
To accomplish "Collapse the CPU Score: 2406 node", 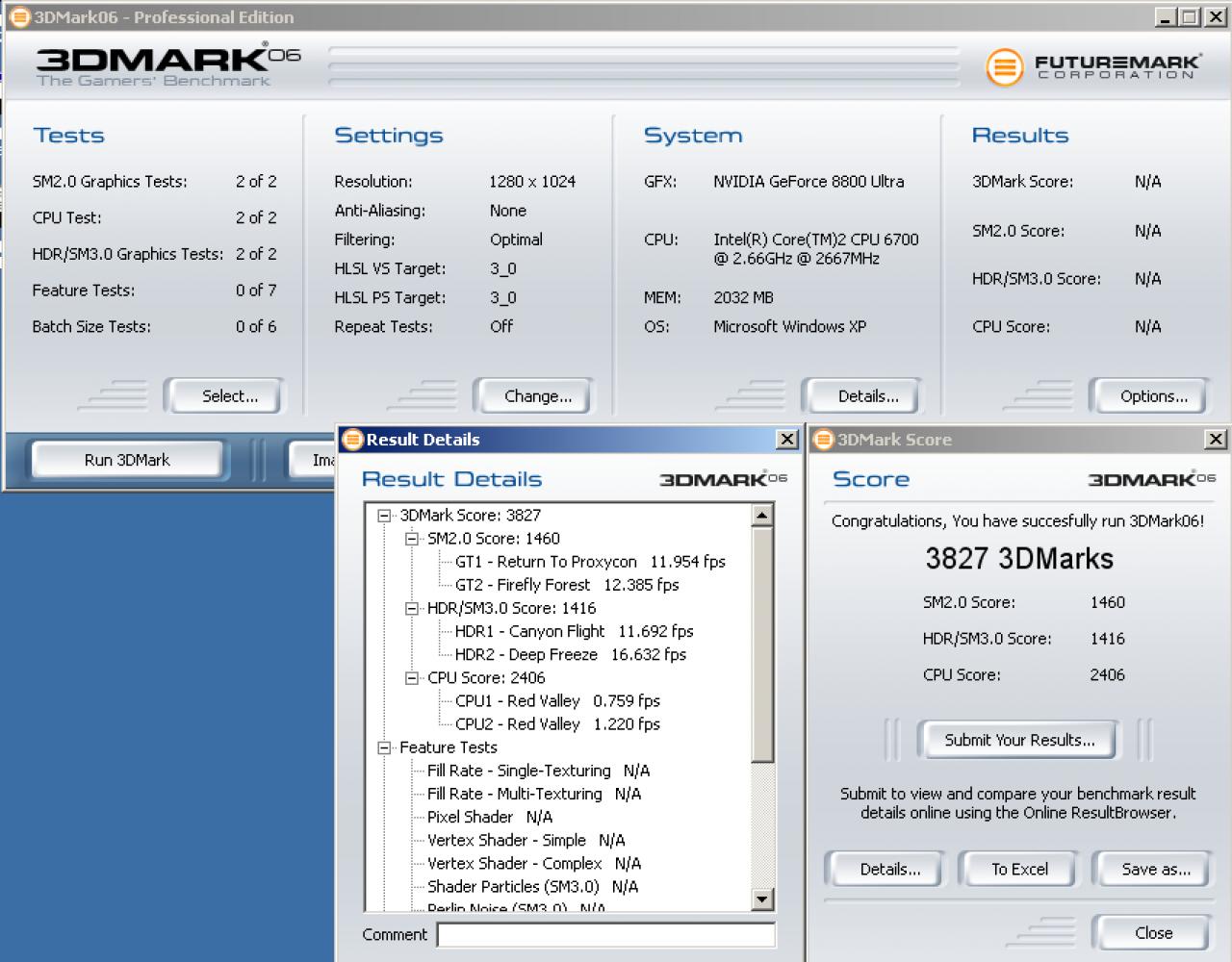I will pos(412,678).
